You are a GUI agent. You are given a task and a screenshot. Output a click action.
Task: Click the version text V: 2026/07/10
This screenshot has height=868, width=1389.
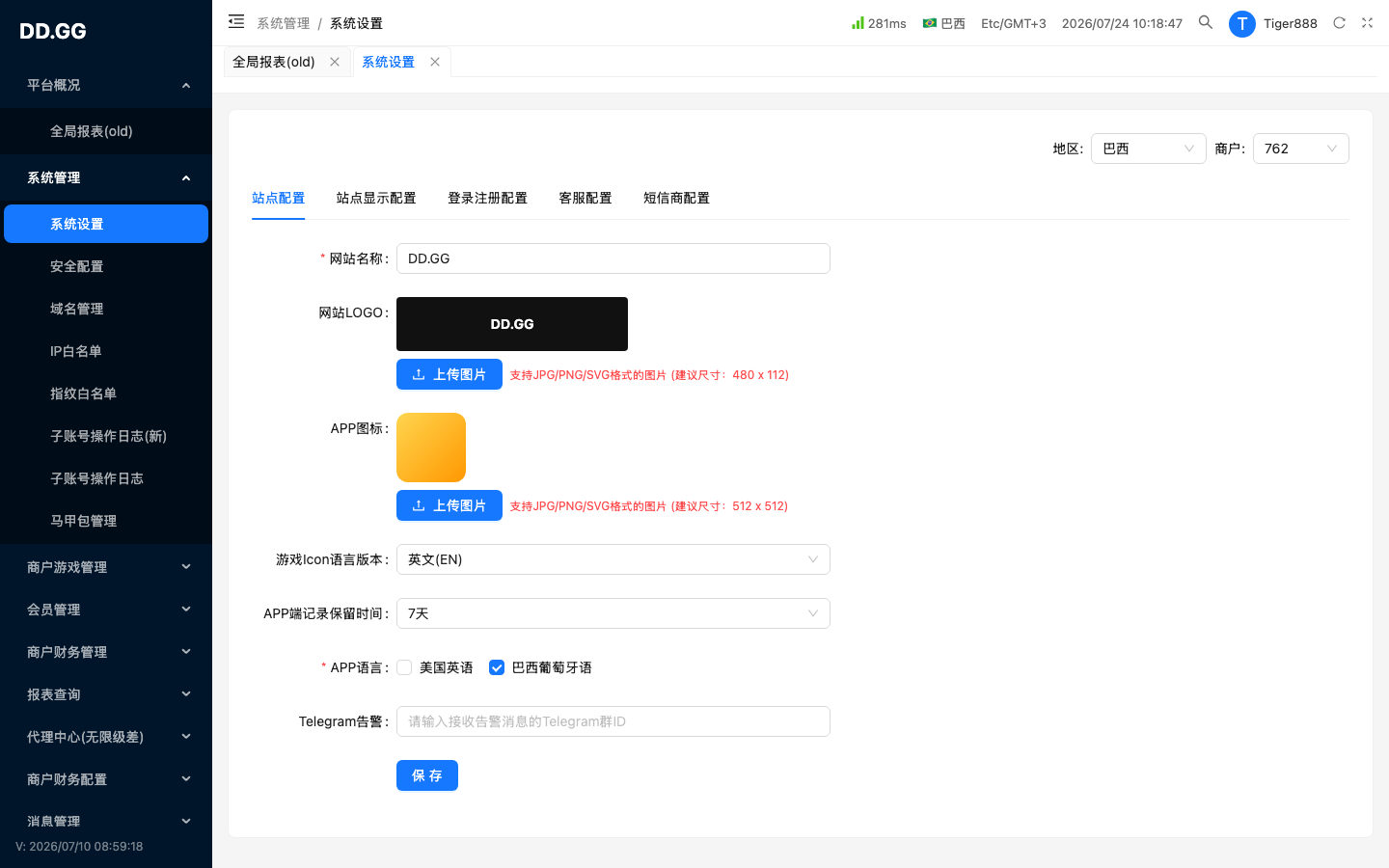tap(79, 847)
